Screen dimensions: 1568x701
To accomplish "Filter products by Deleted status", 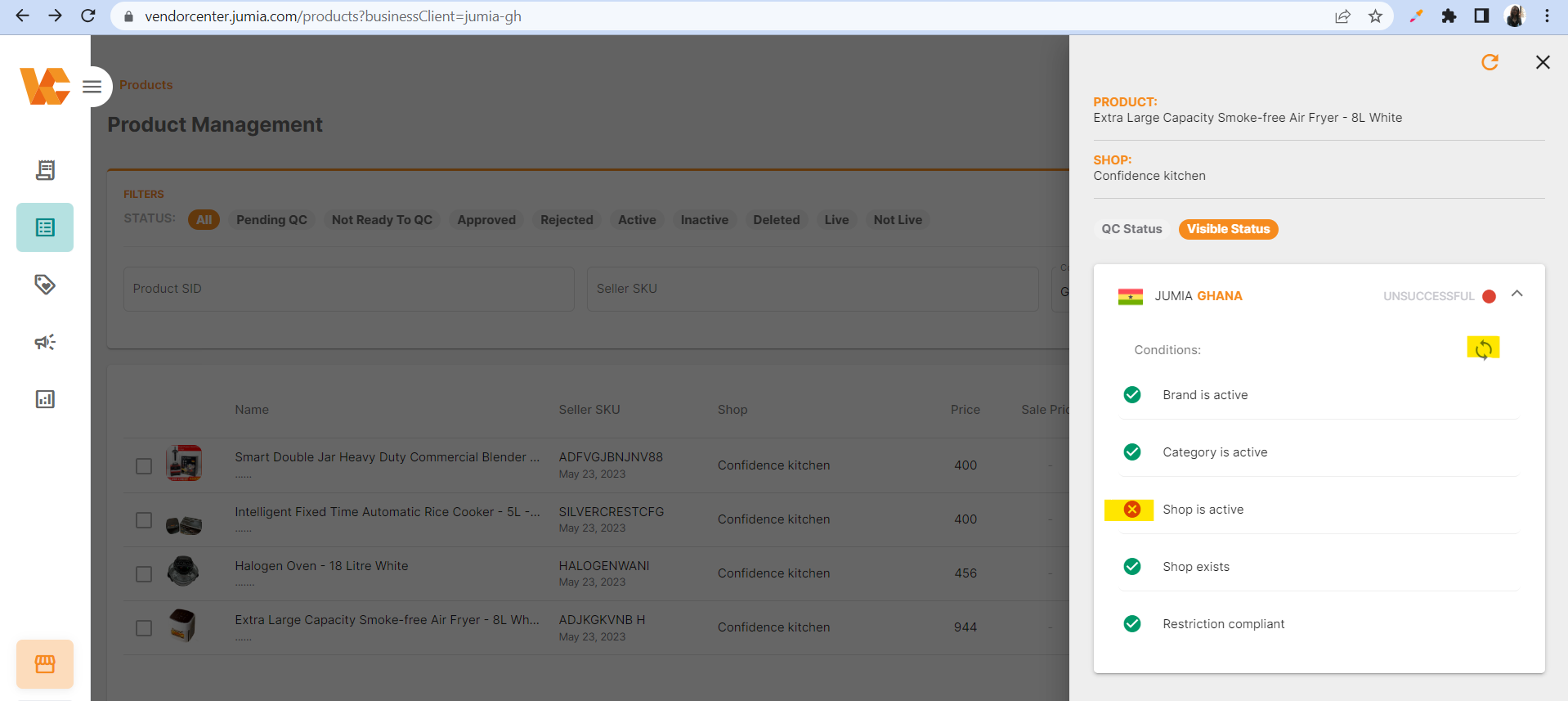I will coord(776,219).
